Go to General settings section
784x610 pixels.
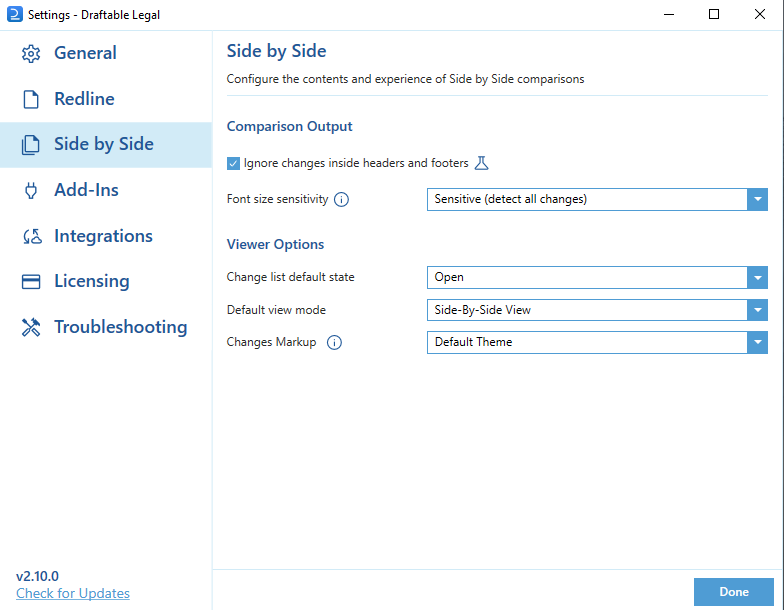click(106, 53)
